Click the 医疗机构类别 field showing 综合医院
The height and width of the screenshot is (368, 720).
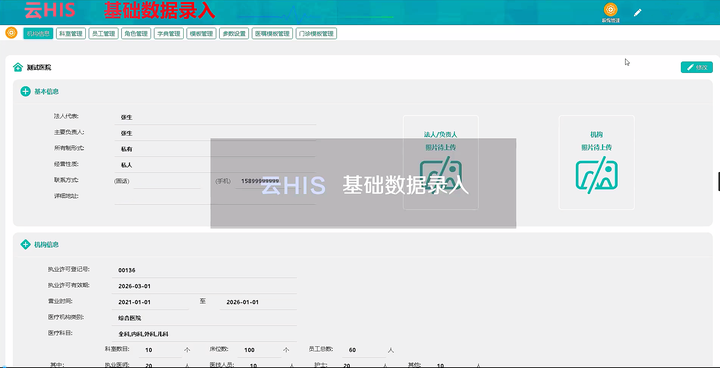(205, 318)
